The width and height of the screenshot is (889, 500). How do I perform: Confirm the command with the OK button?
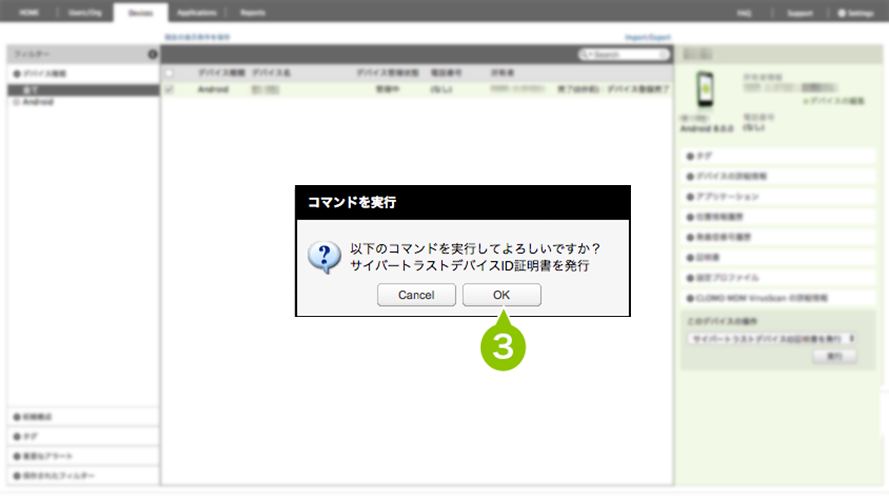[501, 295]
